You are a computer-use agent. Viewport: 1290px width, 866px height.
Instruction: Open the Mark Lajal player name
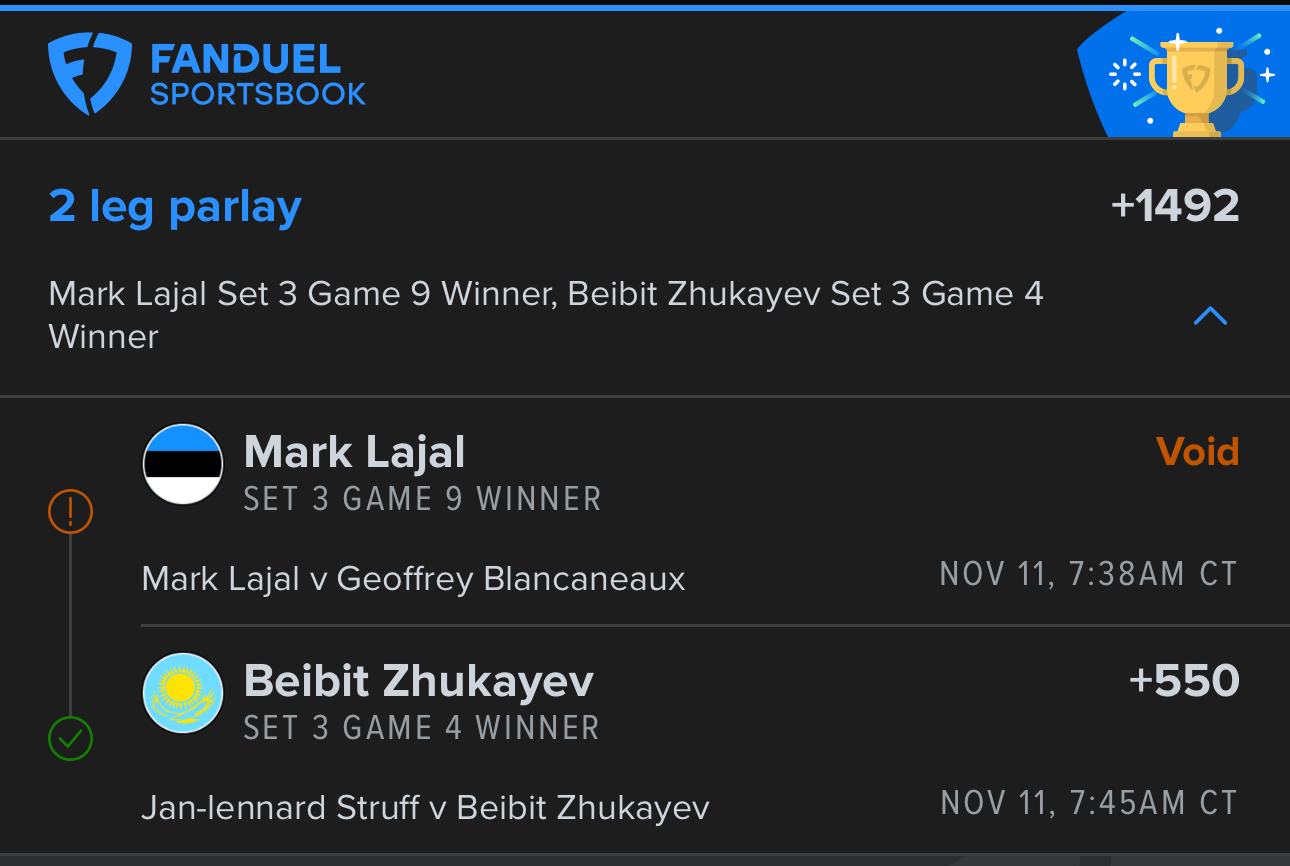pyautogui.click(x=354, y=452)
